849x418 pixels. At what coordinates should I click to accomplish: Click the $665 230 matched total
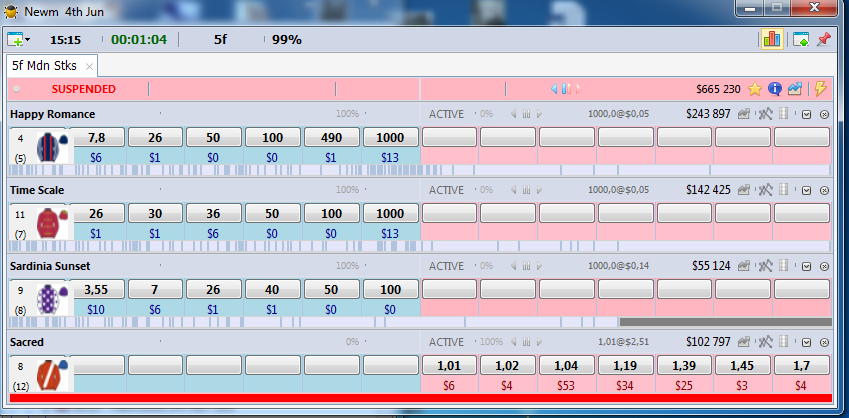[x=718, y=89]
